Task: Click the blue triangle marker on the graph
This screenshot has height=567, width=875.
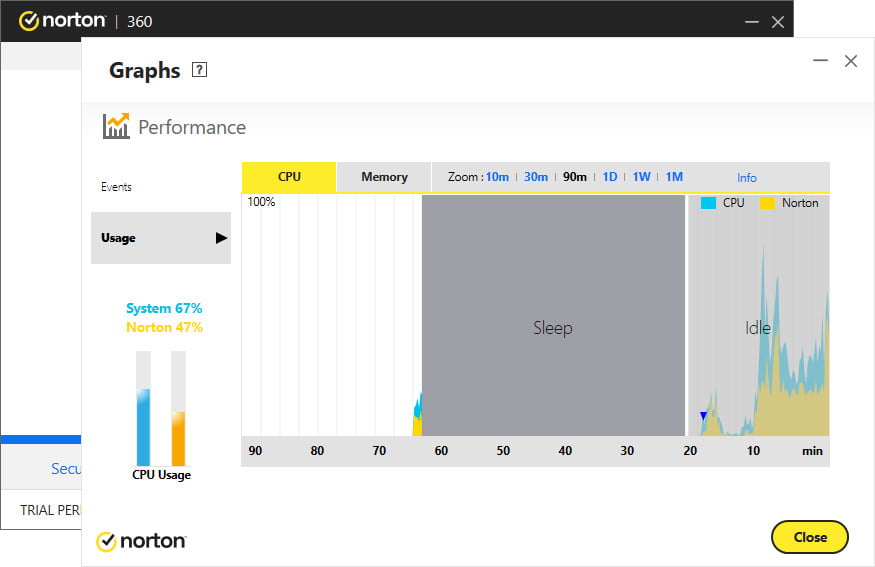Action: (x=703, y=415)
